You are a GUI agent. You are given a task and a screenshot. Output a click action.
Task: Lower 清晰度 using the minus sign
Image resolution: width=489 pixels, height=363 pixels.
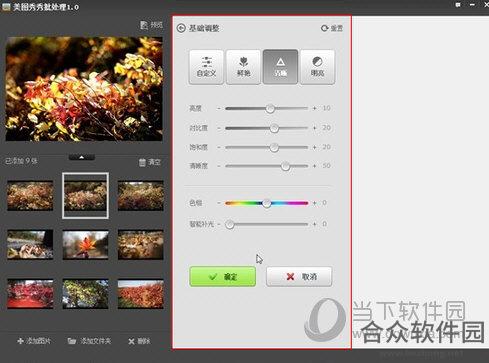click(x=219, y=166)
